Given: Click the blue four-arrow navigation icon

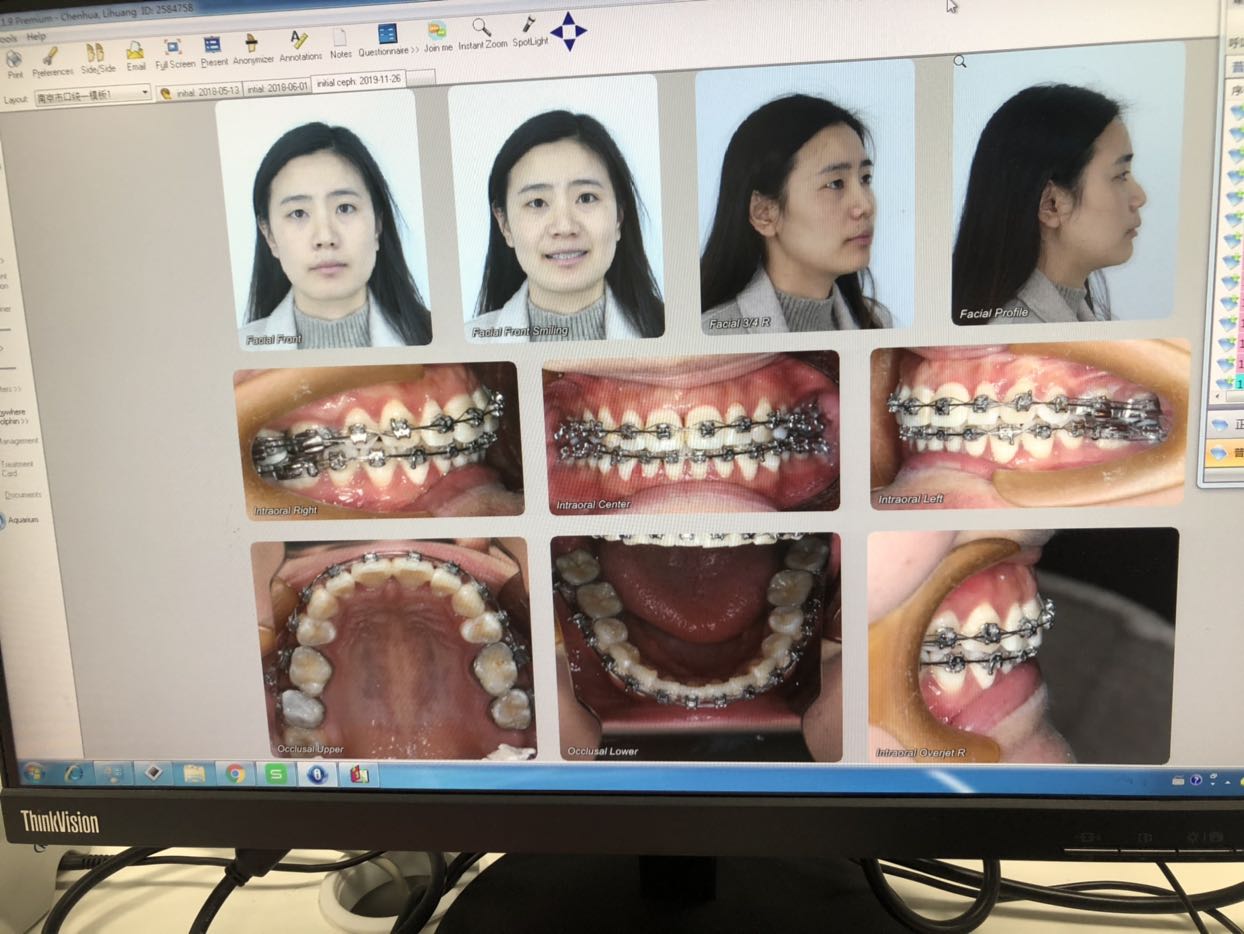Looking at the screenshot, I should [568, 31].
